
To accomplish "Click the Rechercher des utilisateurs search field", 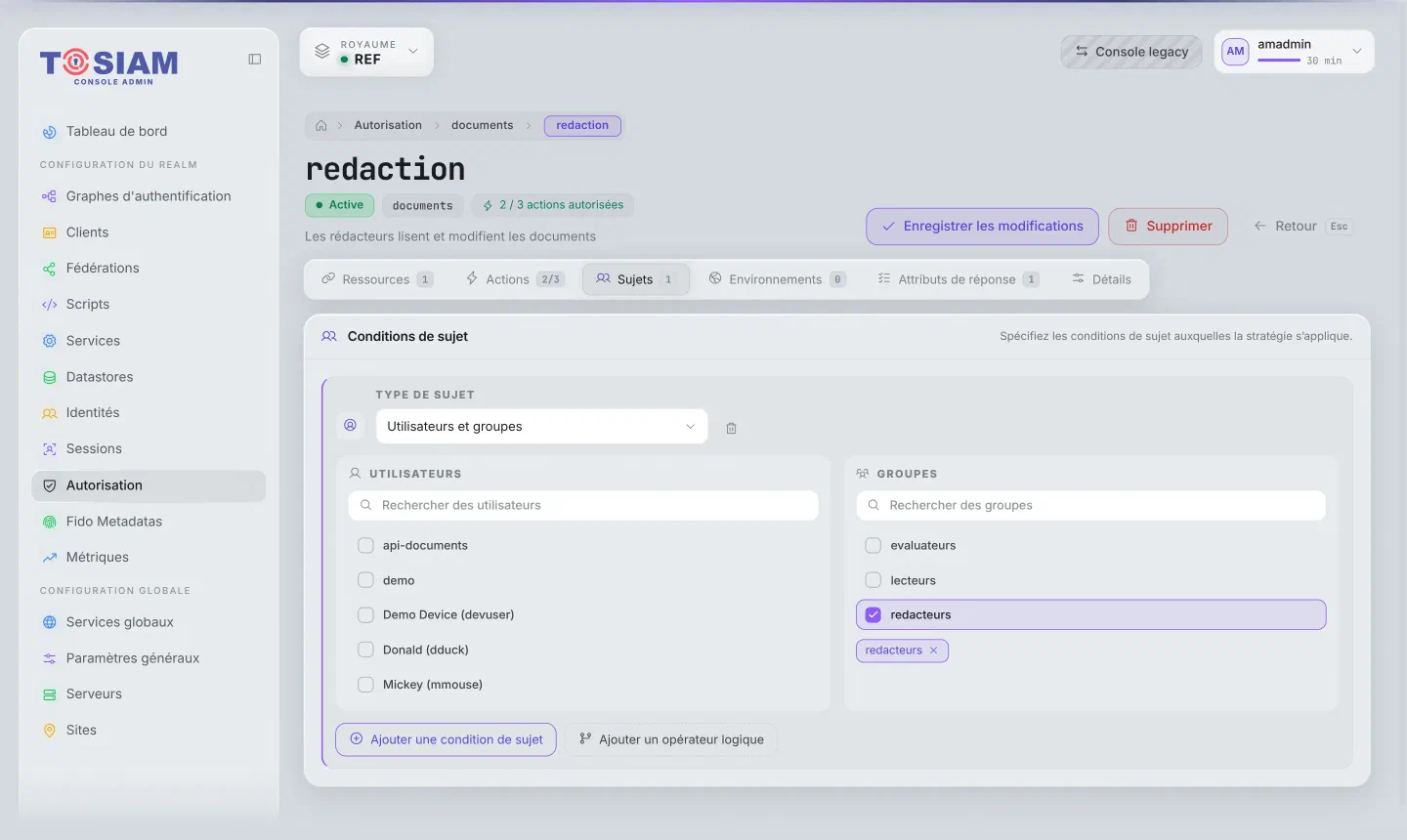I will (583, 506).
